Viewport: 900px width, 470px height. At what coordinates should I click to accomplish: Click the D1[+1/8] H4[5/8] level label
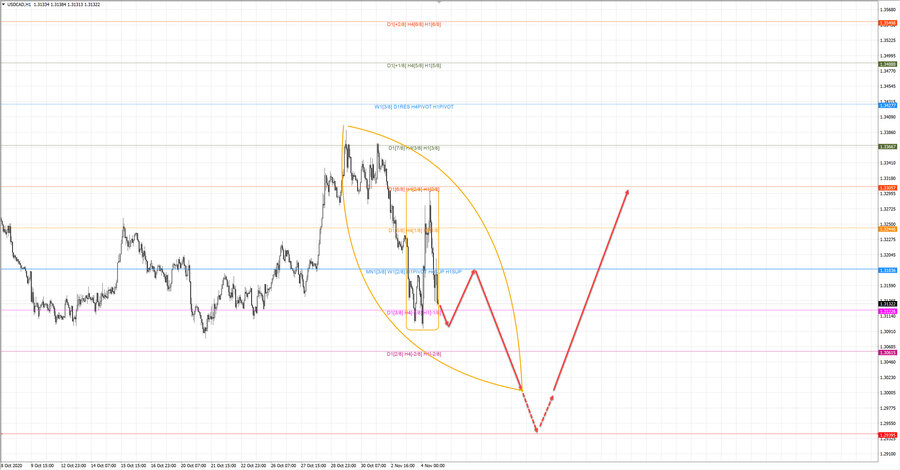414,66
